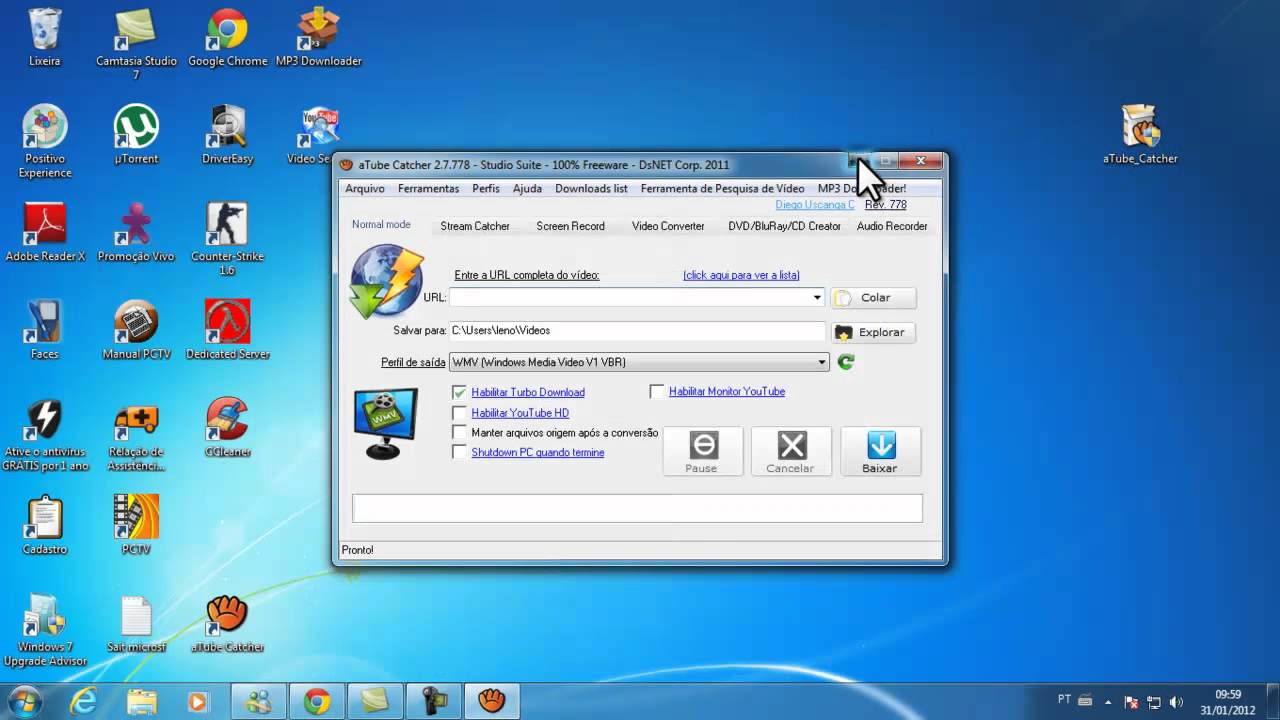Screen dimensions: 1280x720
Task: Check Shutdown PC quando termine
Action: (x=460, y=452)
